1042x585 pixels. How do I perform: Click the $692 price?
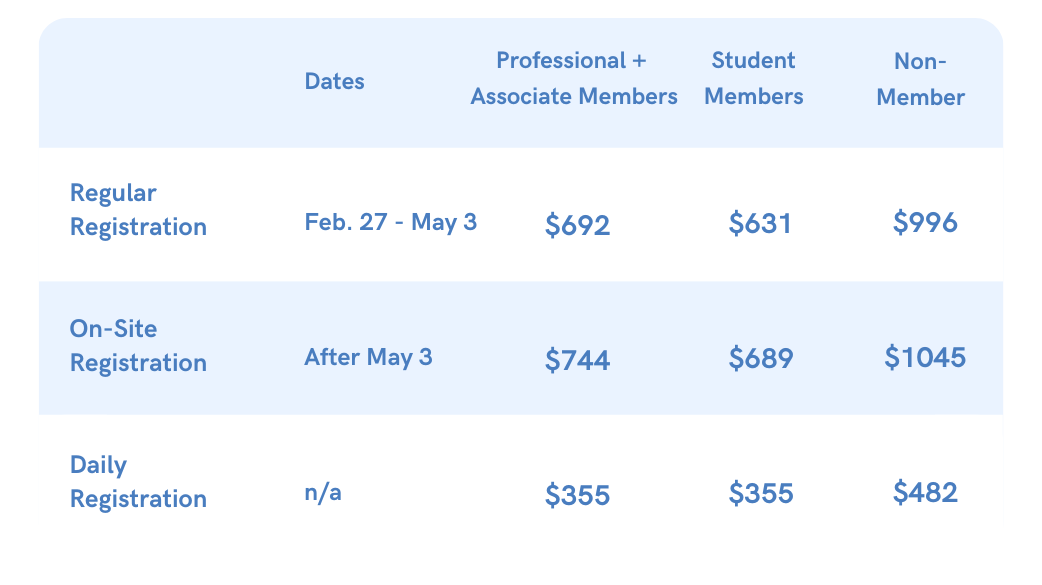point(577,225)
